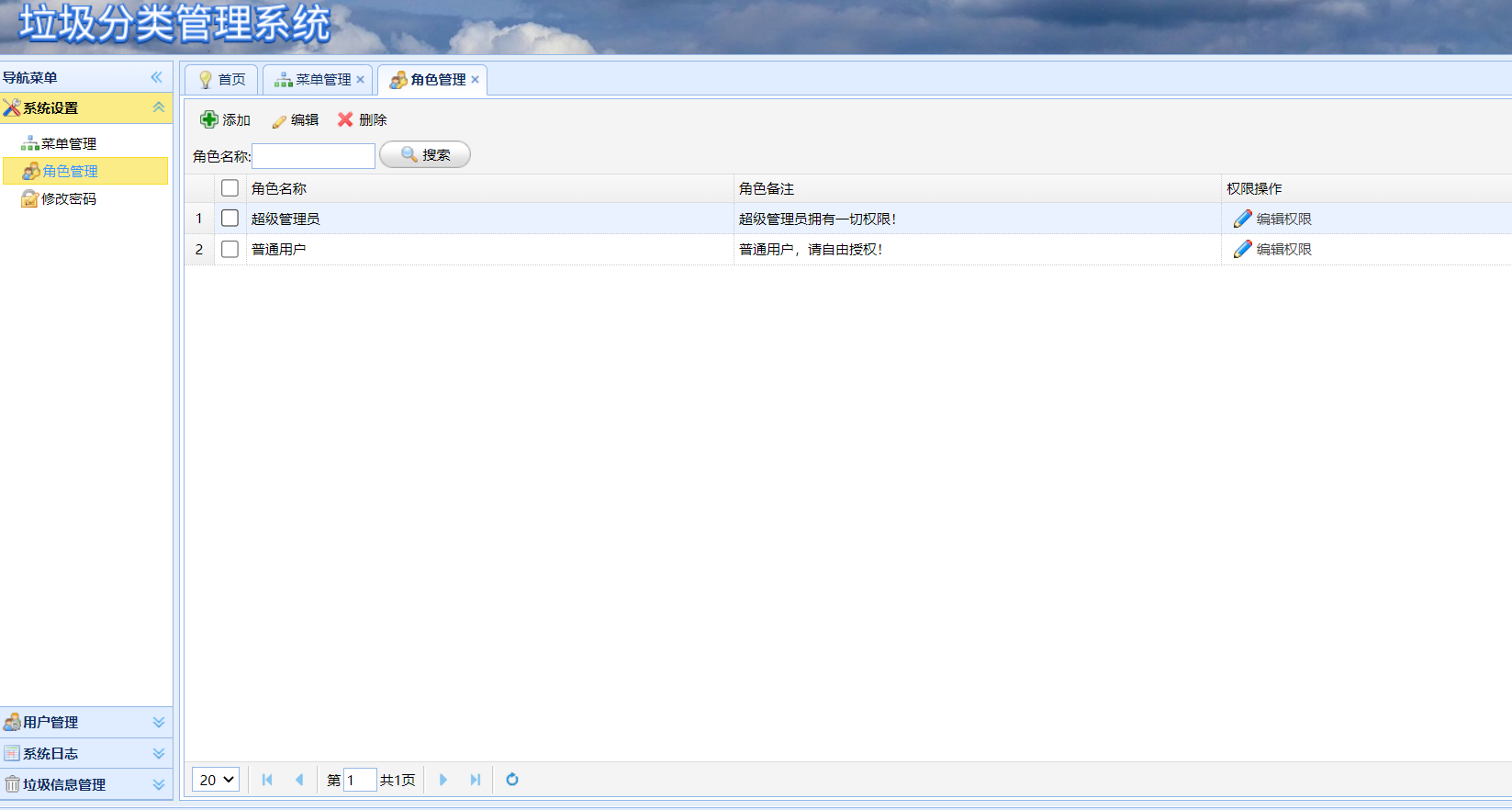Open the page size dropdown showing 20
Viewport: 1512px width, 810px height.
[217, 780]
